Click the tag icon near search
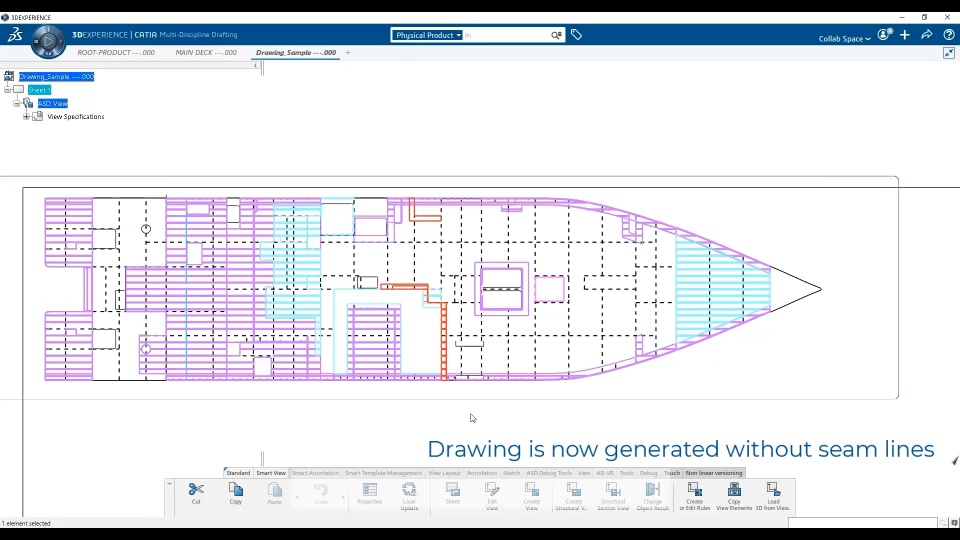This screenshot has height=540, width=960. point(576,35)
